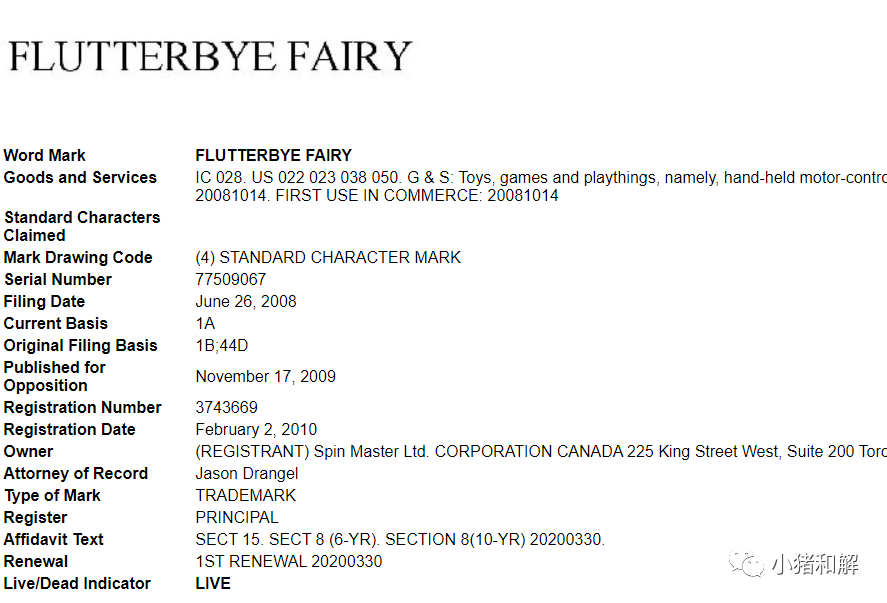The height and width of the screenshot is (603, 887).
Task: Click the WeChat logo icon in watermark
Action: (x=746, y=565)
